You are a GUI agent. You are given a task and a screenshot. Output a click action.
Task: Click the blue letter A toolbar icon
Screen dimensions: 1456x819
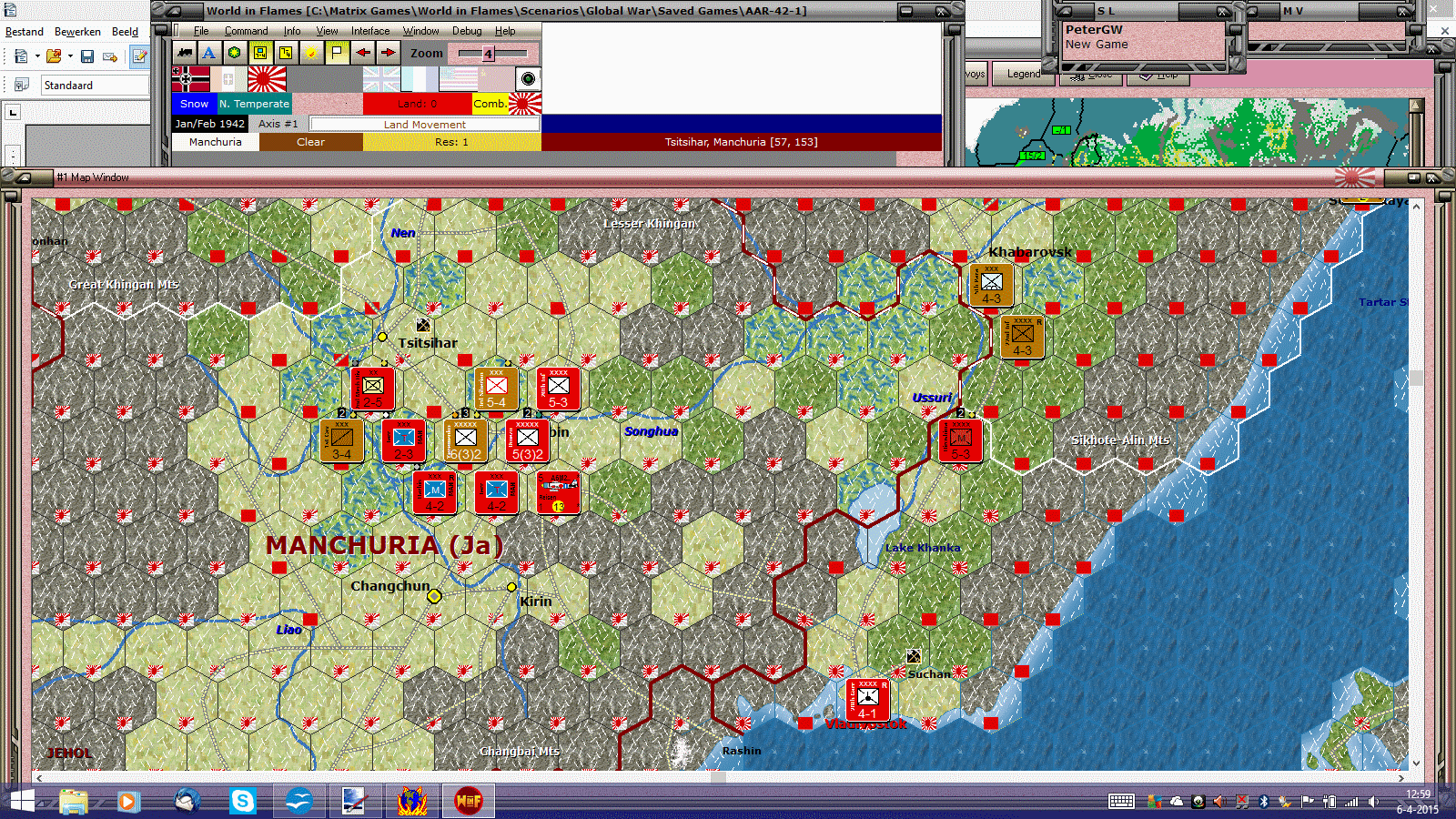209,53
